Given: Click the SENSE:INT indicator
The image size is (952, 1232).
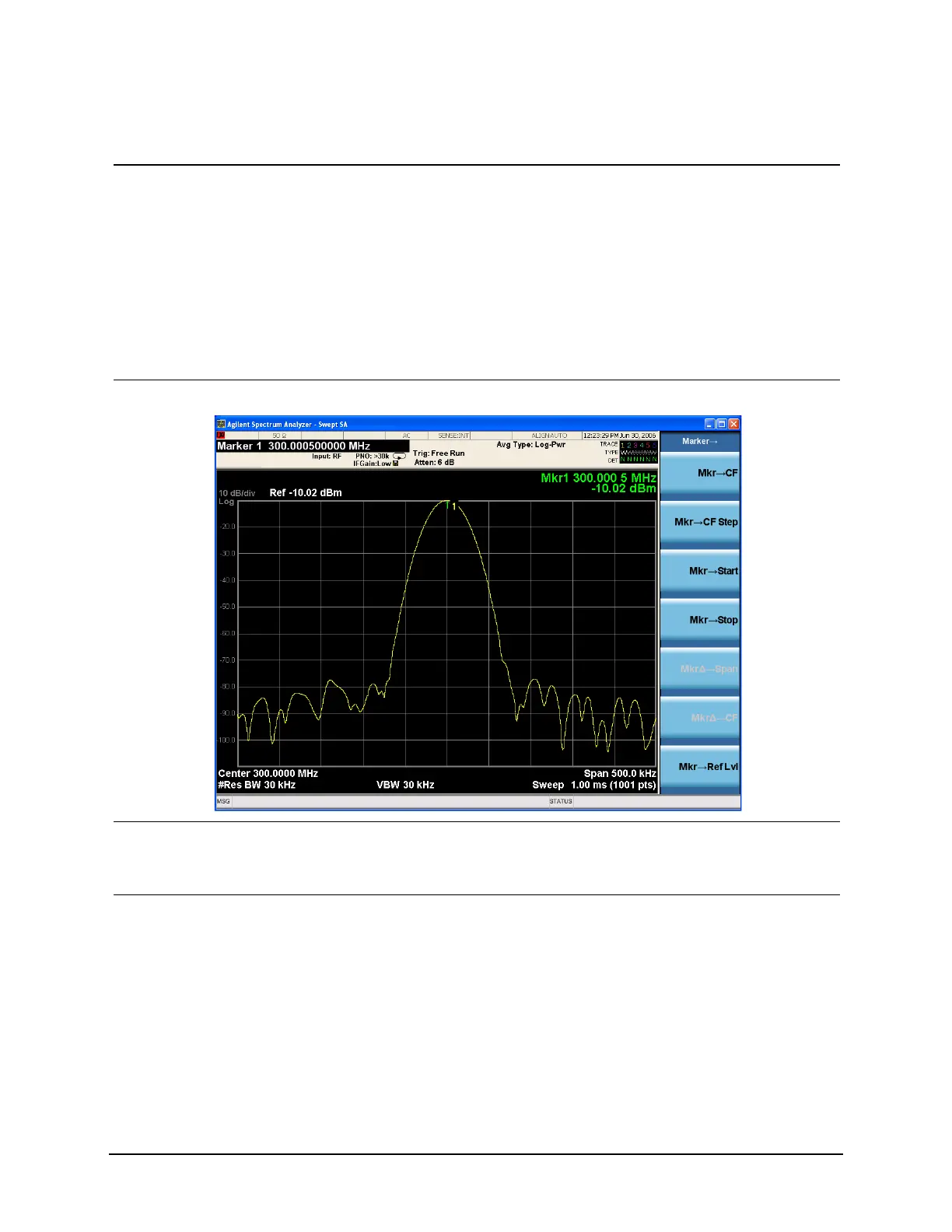Looking at the screenshot, I should point(453,436).
